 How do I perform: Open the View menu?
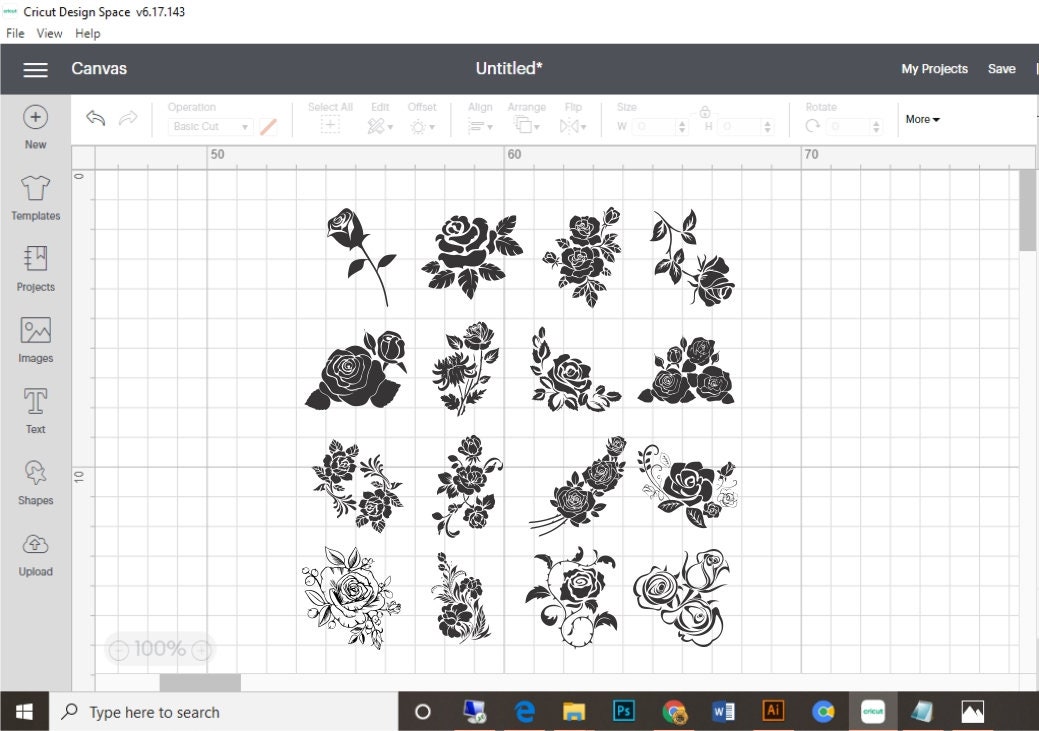pyautogui.click(x=49, y=33)
